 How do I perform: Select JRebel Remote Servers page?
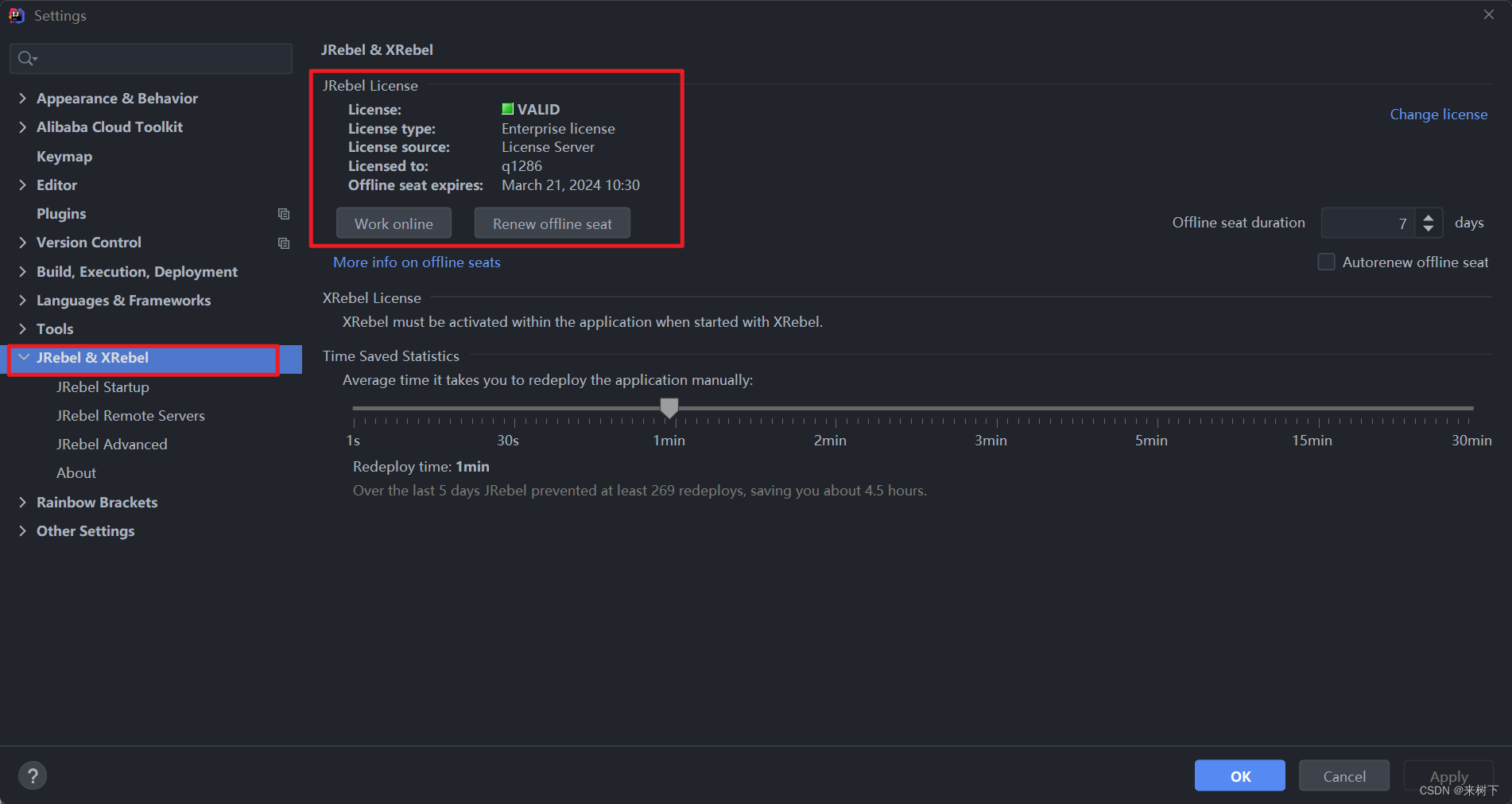point(130,416)
